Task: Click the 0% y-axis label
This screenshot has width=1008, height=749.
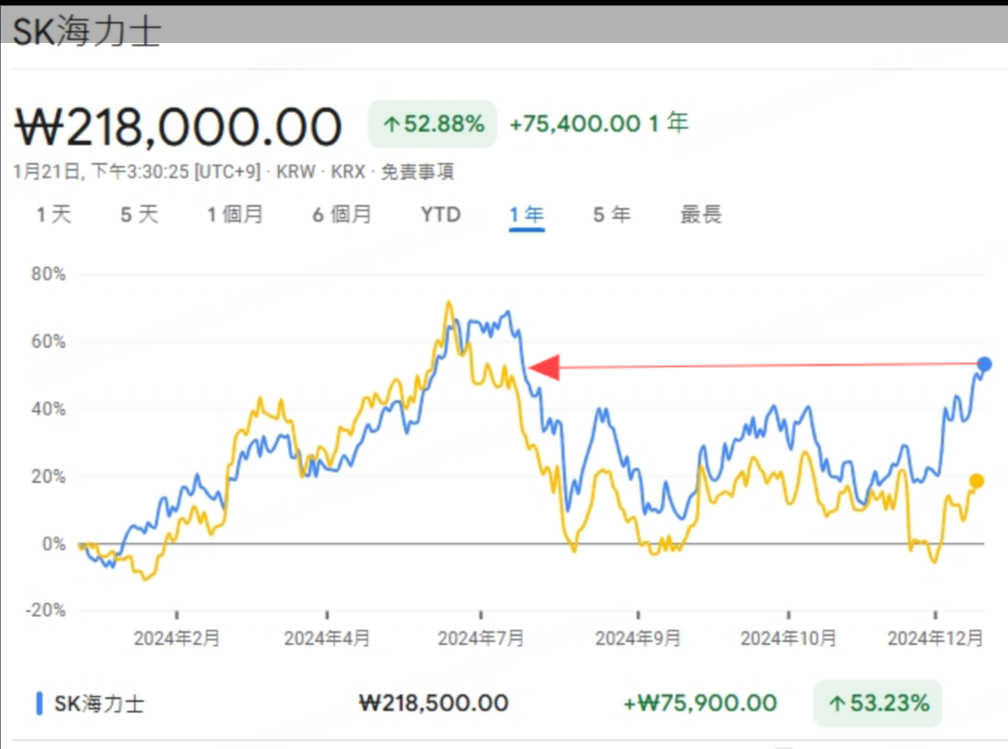Action: pyautogui.click(x=54, y=544)
